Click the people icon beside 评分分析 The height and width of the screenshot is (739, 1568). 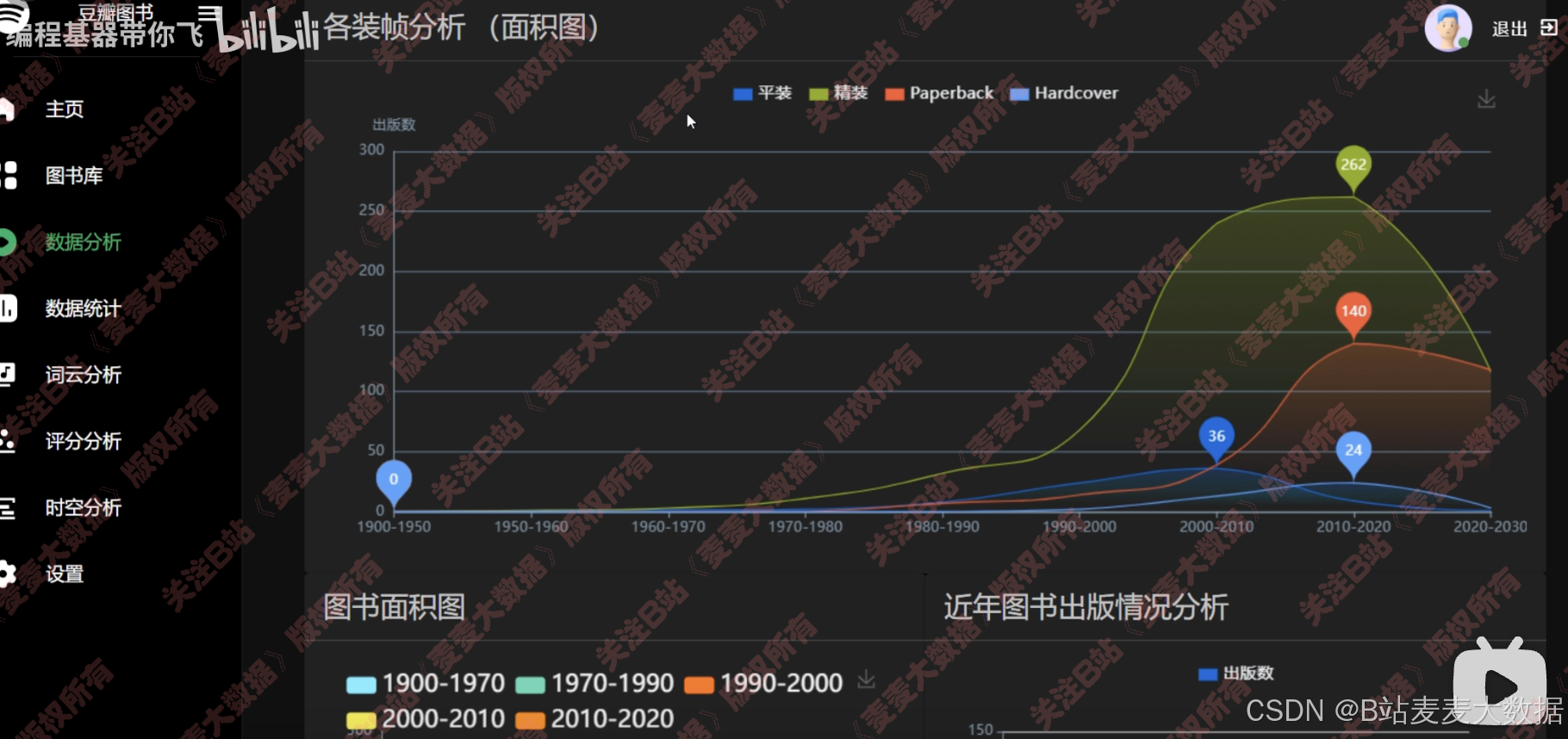click(x=8, y=441)
